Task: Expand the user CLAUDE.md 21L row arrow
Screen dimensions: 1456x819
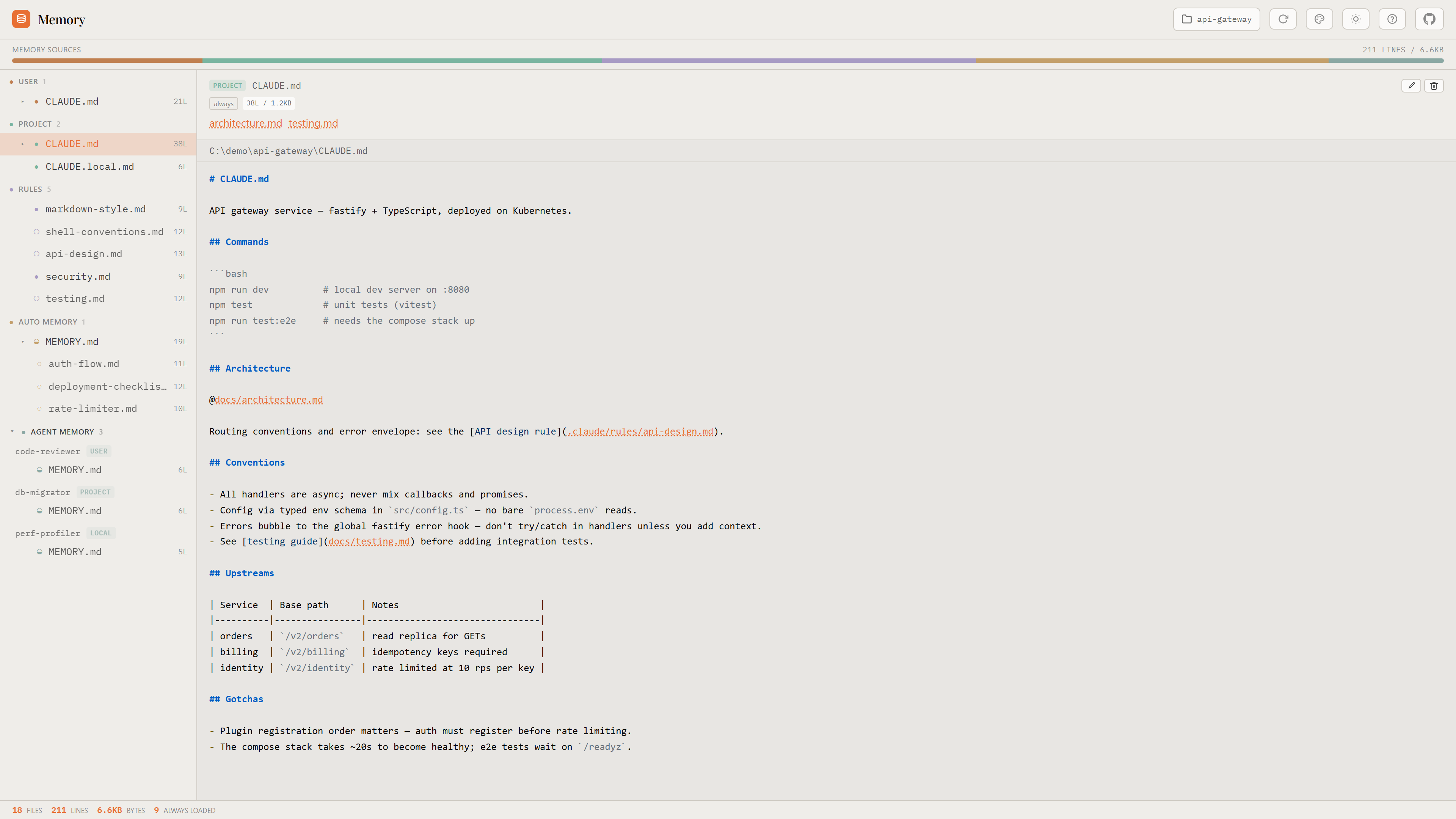Action: pyautogui.click(x=23, y=102)
